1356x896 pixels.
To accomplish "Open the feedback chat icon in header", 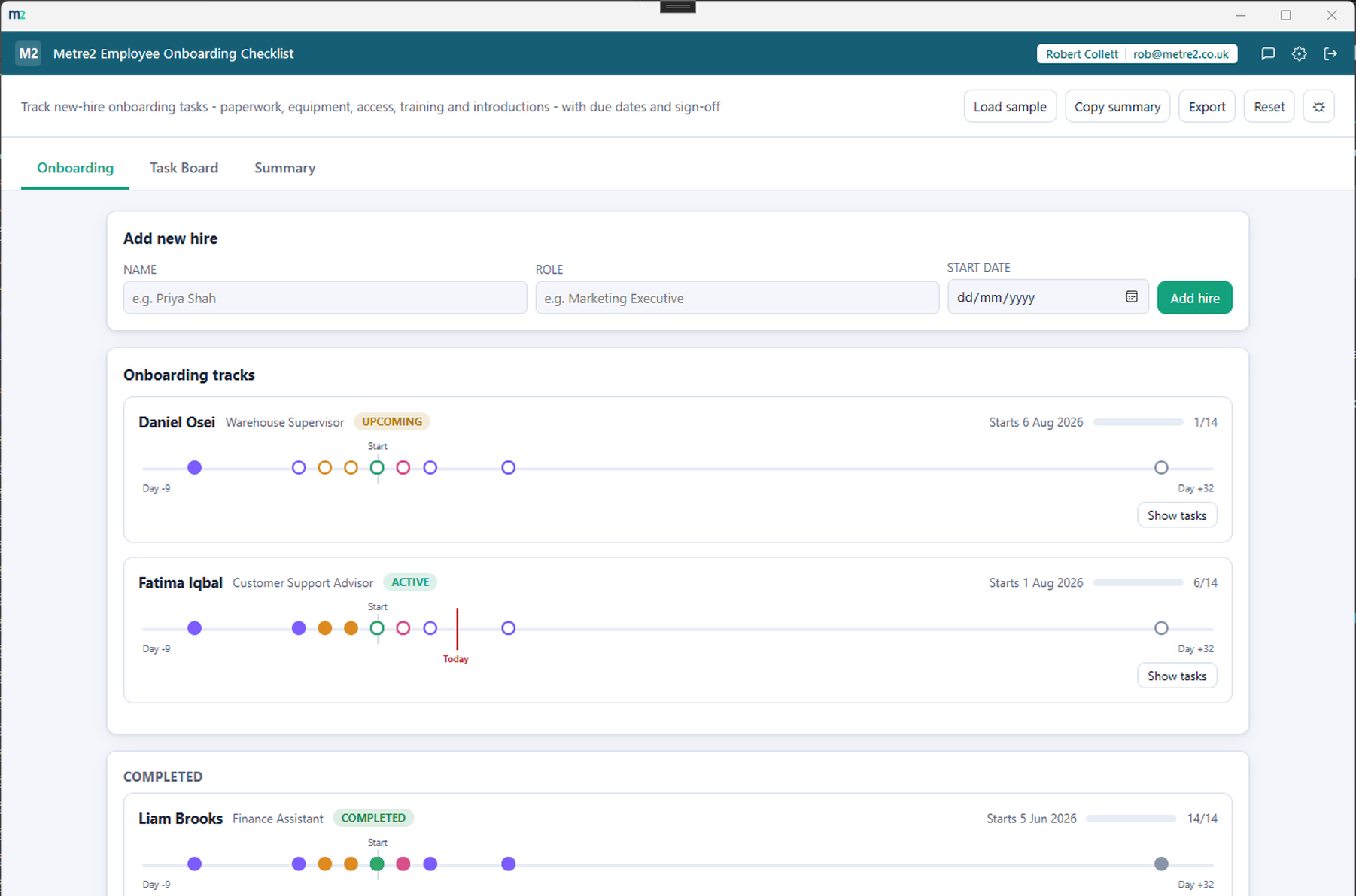I will 1268,53.
